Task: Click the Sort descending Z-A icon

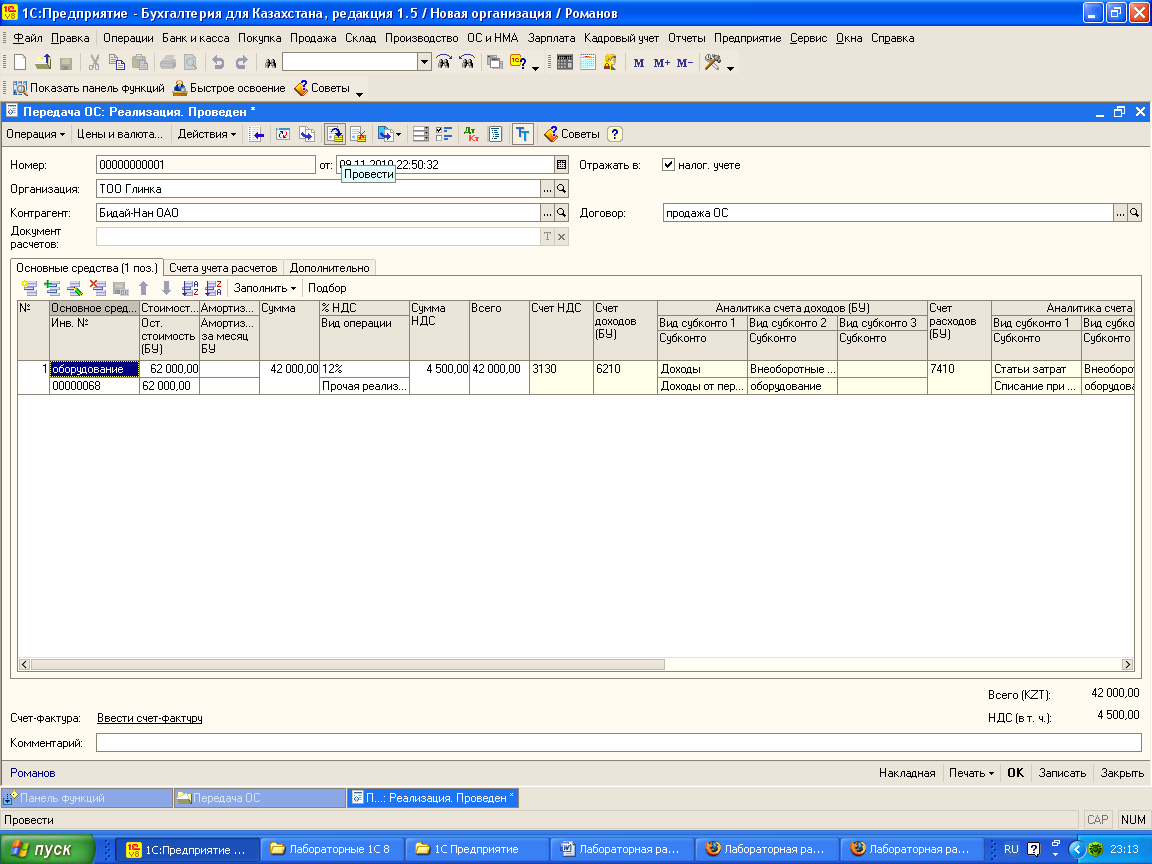Action: (213, 288)
